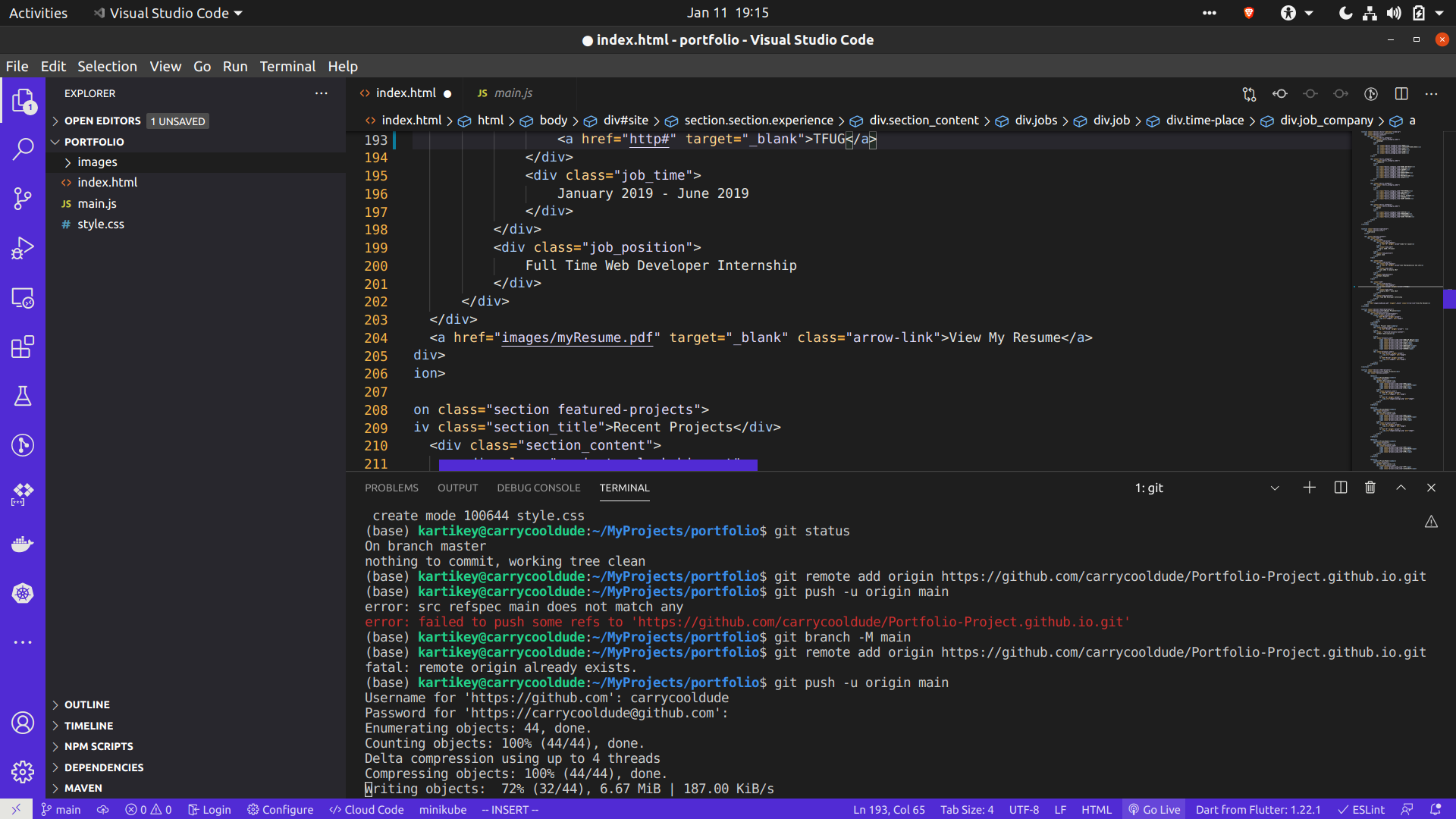The width and height of the screenshot is (1456, 819).
Task: Open the Extensions view
Action: [x=23, y=347]
